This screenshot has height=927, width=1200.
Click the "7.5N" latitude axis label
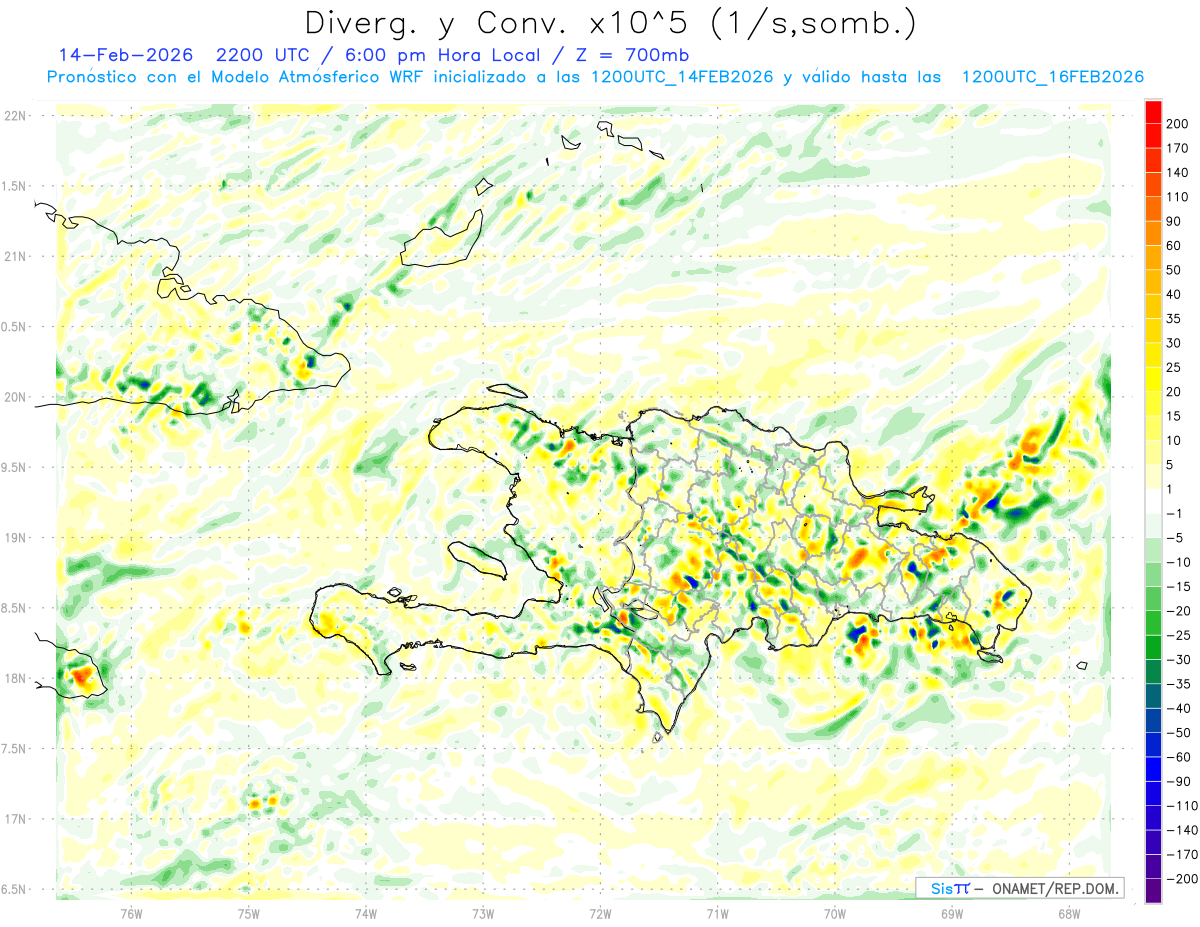point(14,749)
